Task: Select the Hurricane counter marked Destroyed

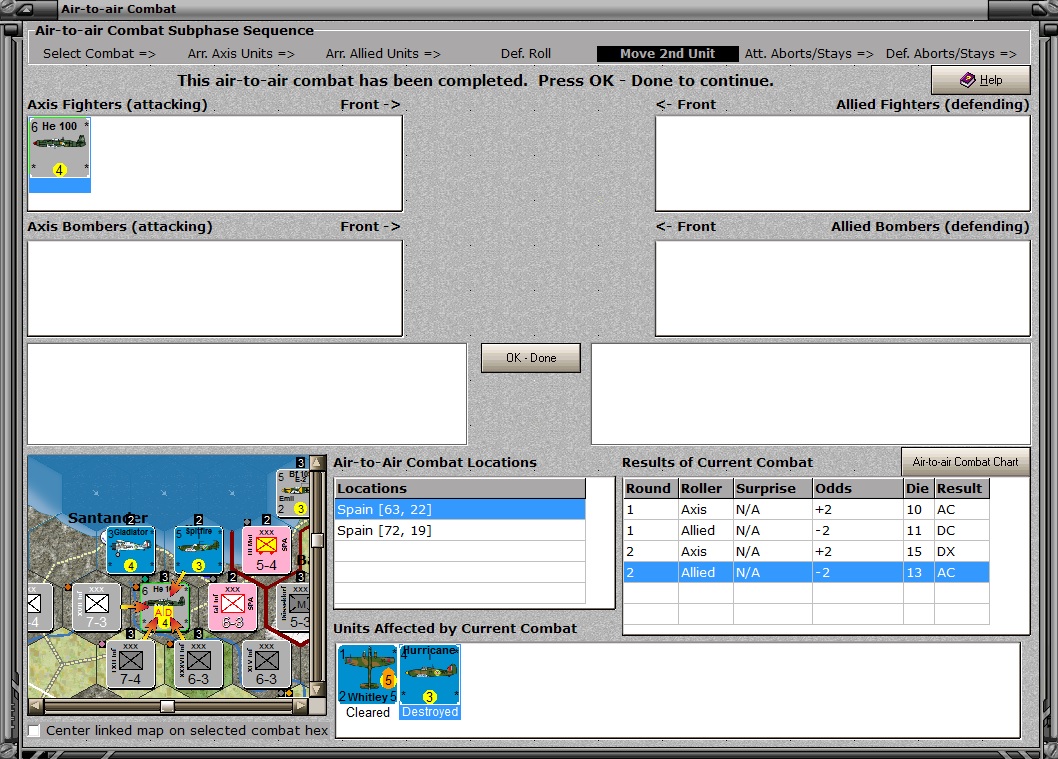Action: 430,674
